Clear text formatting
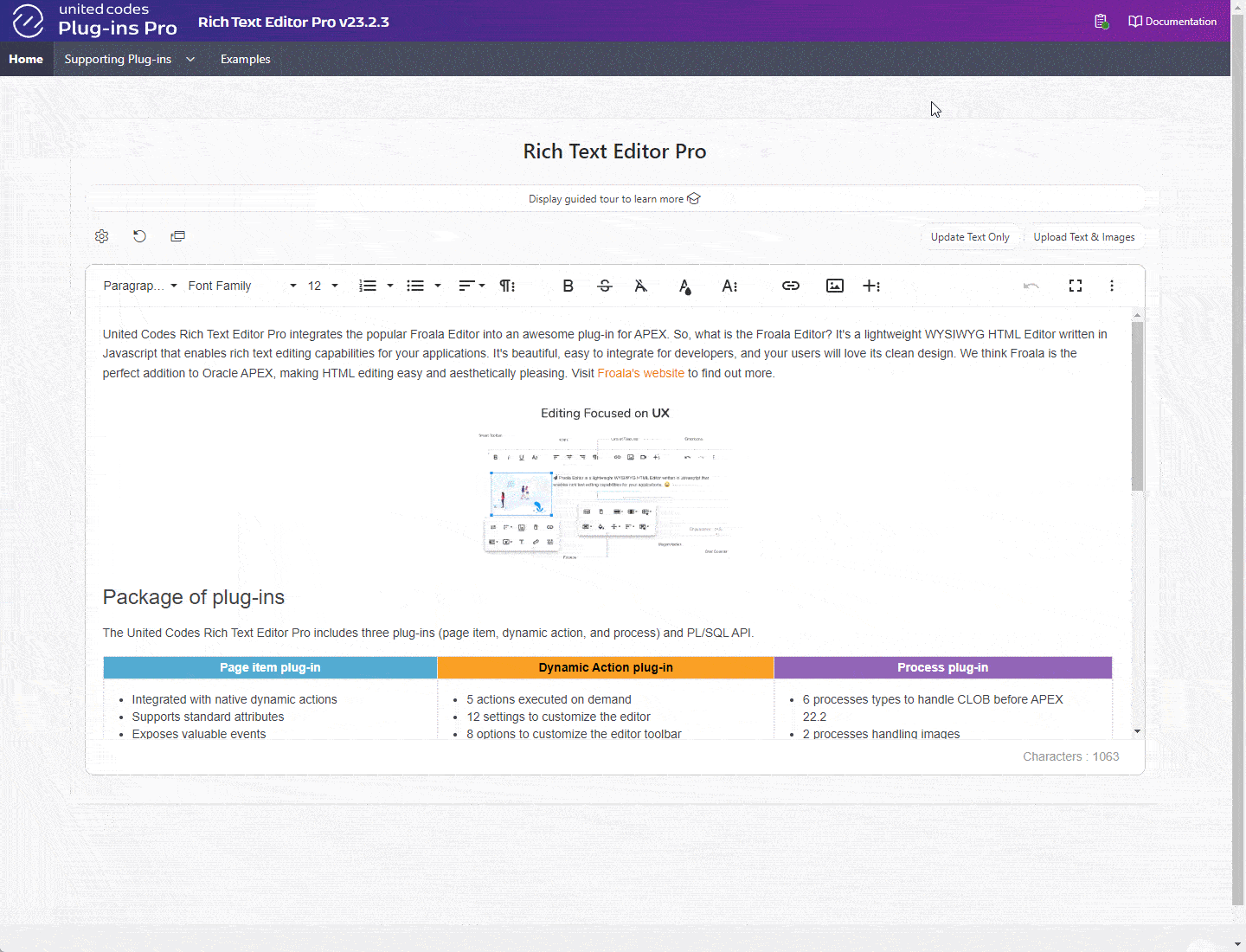The image size is (1246, 952). 641,286
